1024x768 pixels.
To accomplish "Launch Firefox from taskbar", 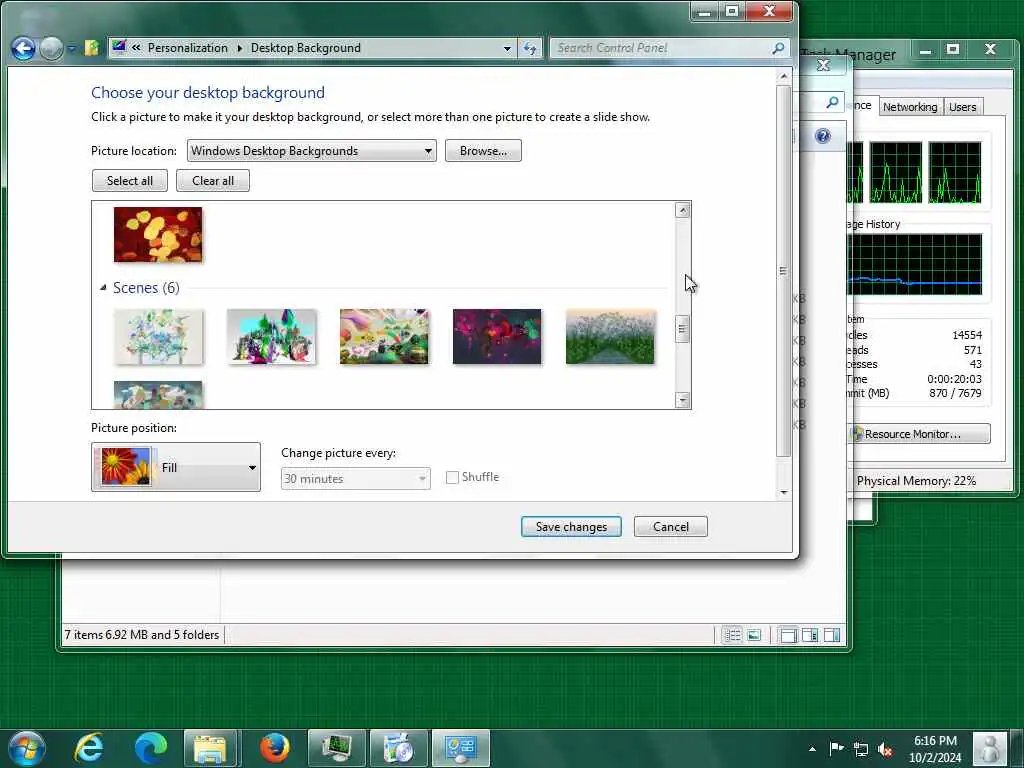I will pyautogui.click(x=275, y=748).
